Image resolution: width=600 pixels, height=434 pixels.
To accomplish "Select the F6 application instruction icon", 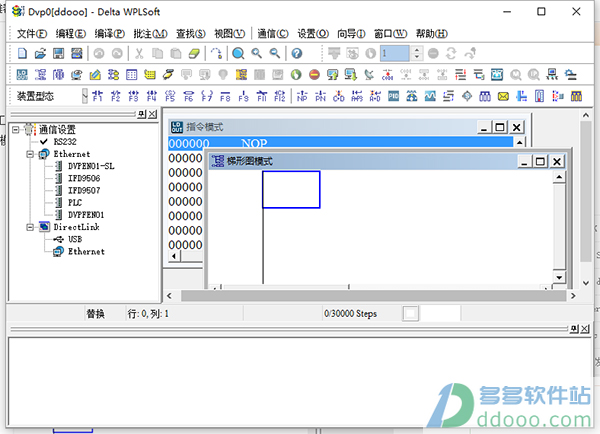I will tap(188, 96).
